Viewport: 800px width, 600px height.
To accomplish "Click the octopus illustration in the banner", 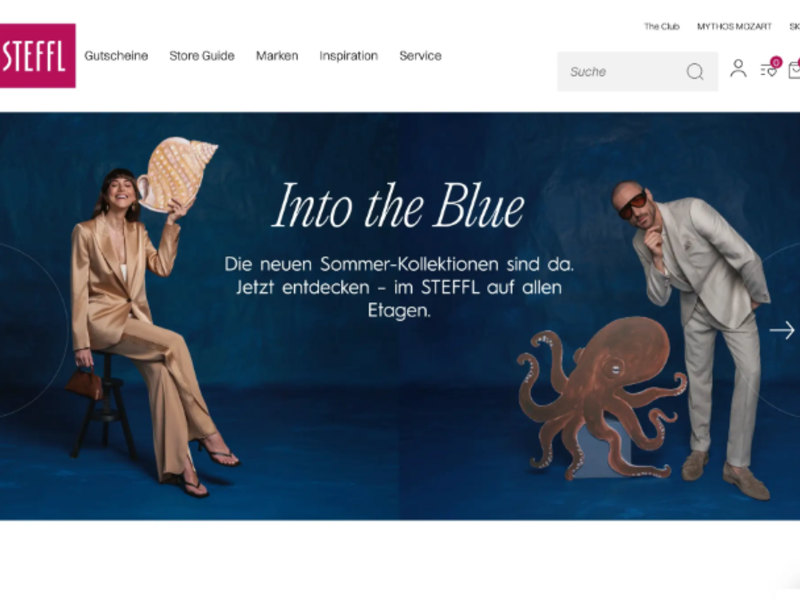I will click(x=602, y=398).
